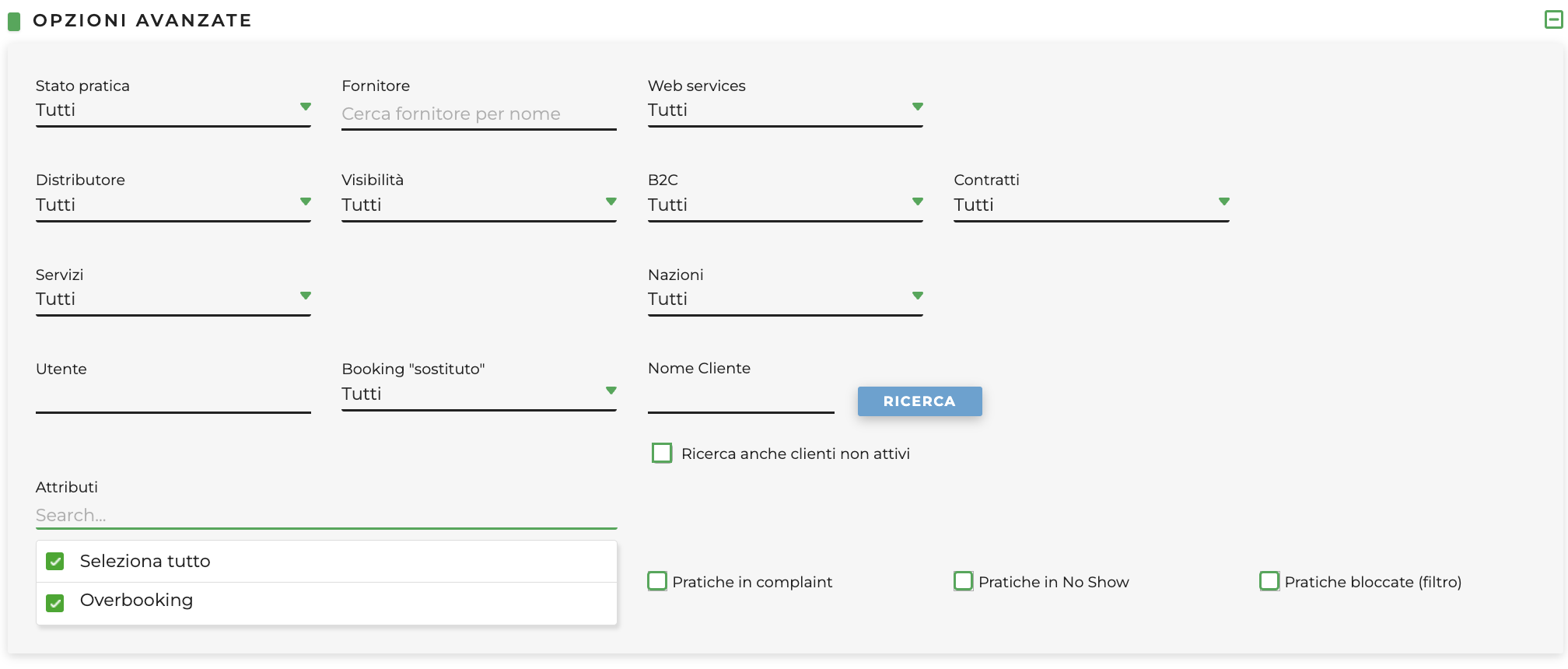The width and height of the screenshot is (1568, 669).
Task: Collapse the Opzioni Avanzate panel
Action: pyautogui.click(x=1553, y=19)
